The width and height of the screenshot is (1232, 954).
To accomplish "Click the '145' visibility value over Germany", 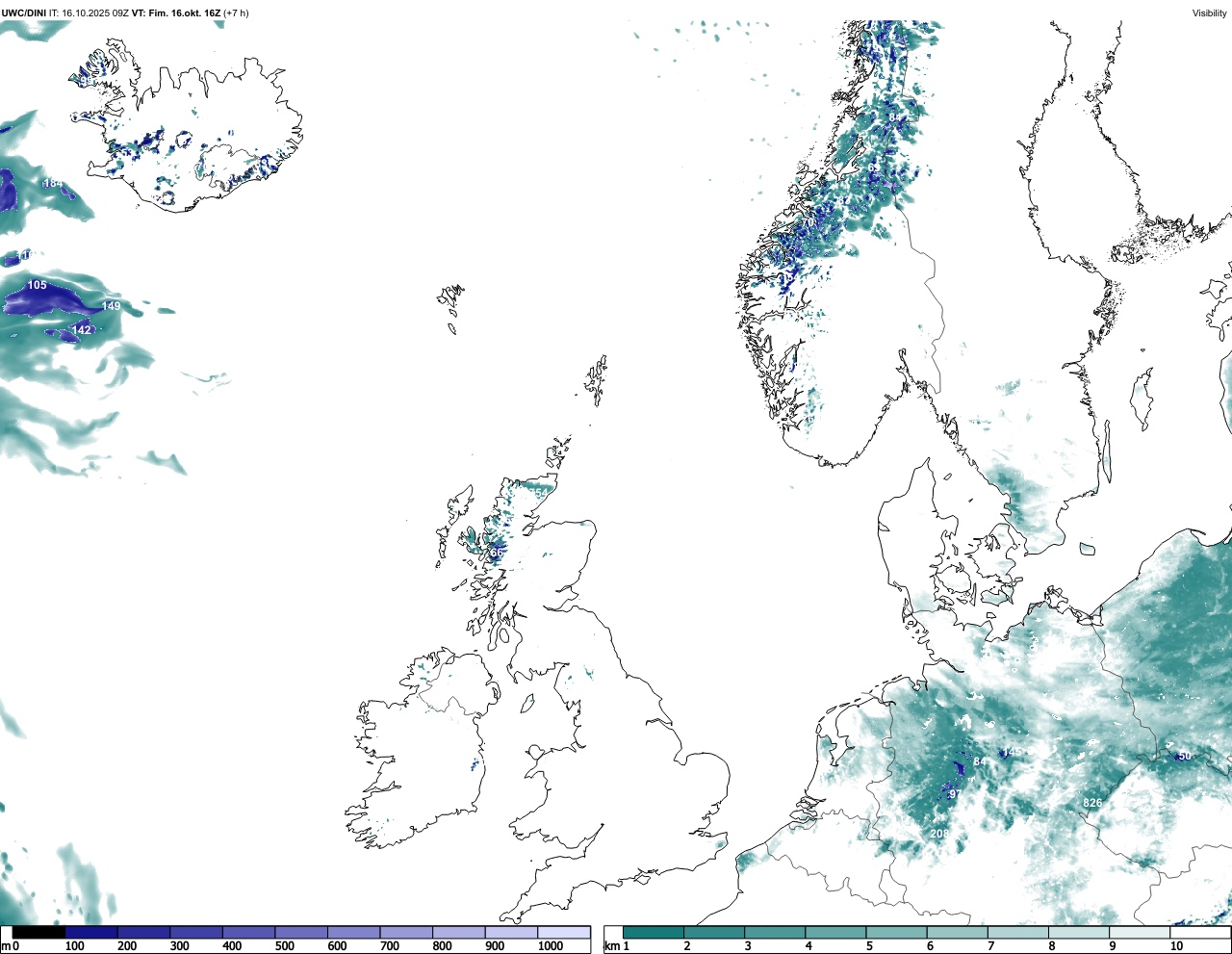I will (1013, 752).
